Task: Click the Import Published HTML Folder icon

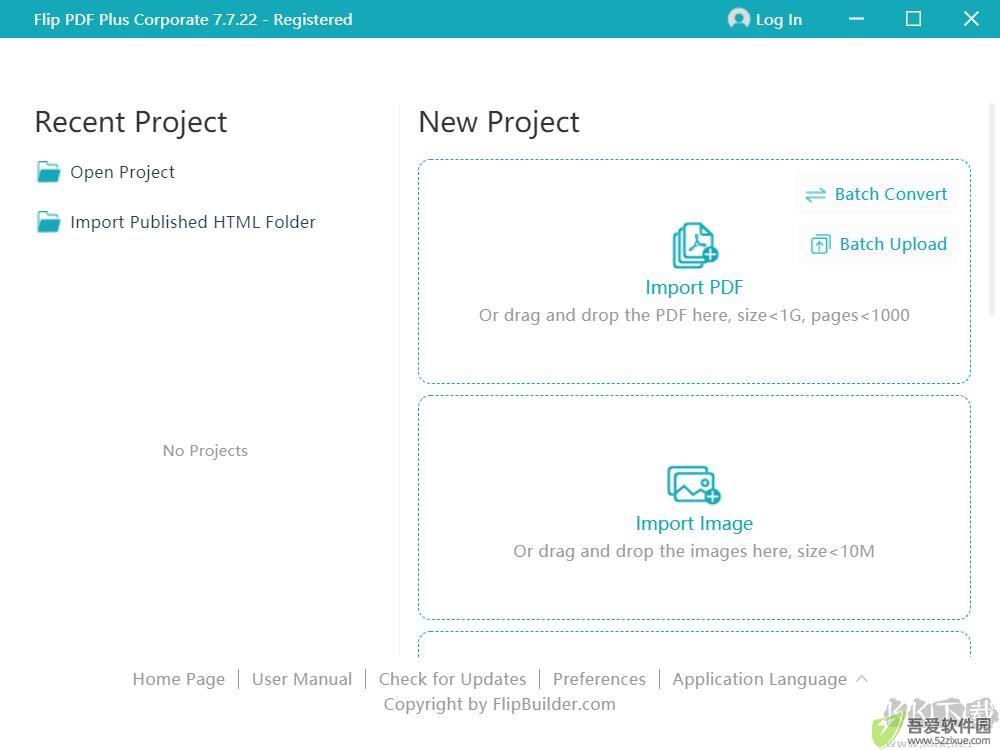Action: coord(48,222)
